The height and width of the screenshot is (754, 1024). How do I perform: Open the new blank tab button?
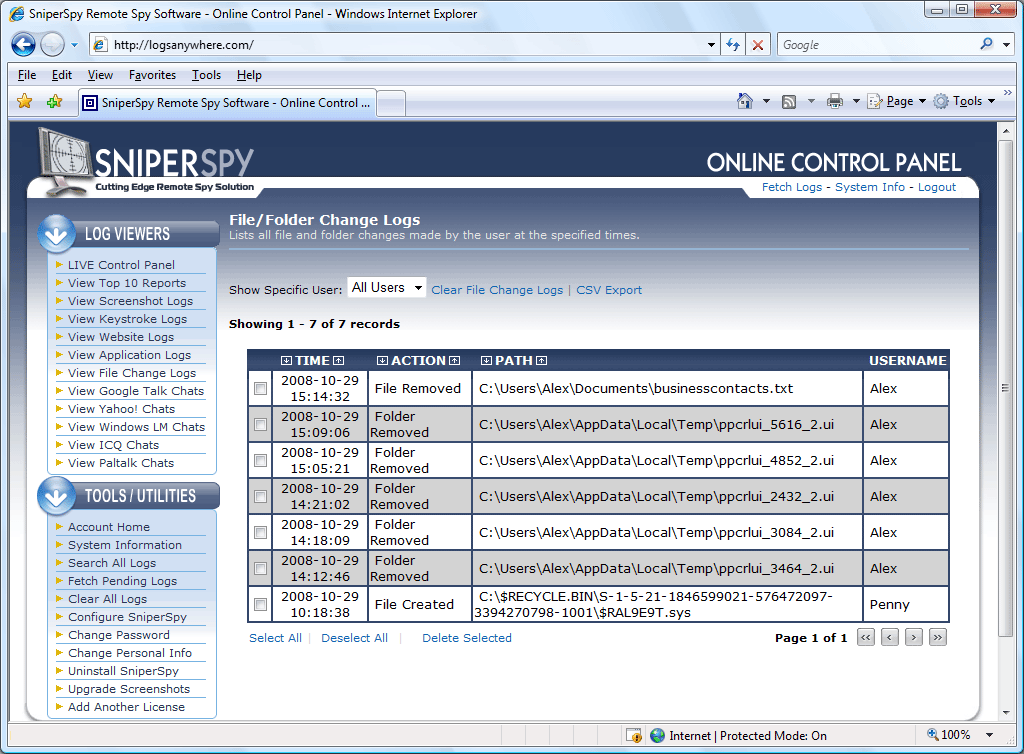click(391, 104)
